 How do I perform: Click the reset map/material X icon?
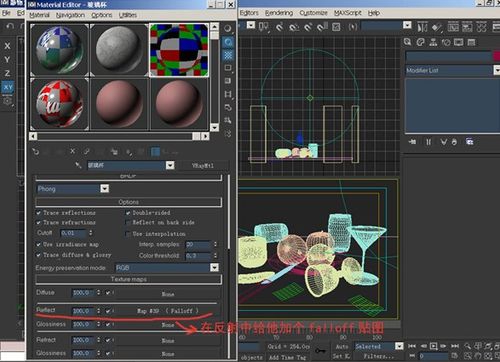(73, 152)
